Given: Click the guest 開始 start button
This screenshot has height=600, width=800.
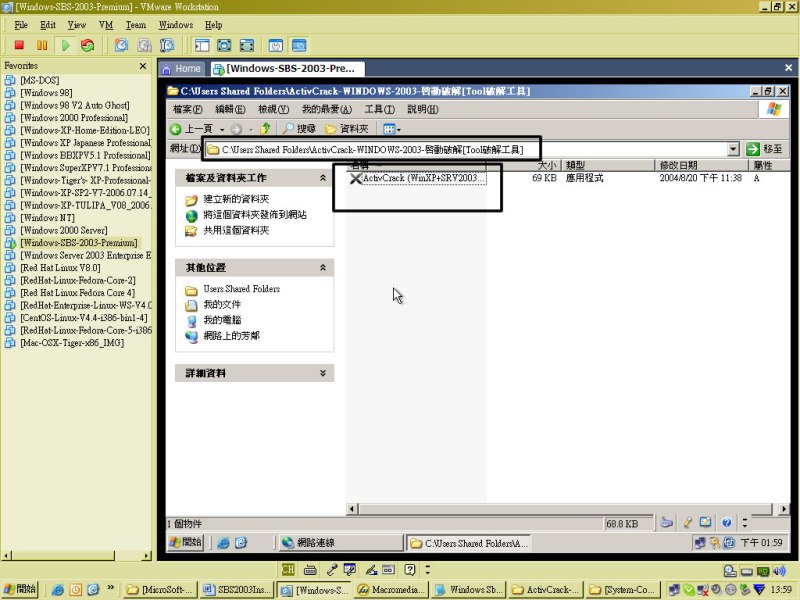Looking at the screenshot, I should (186, 542).
